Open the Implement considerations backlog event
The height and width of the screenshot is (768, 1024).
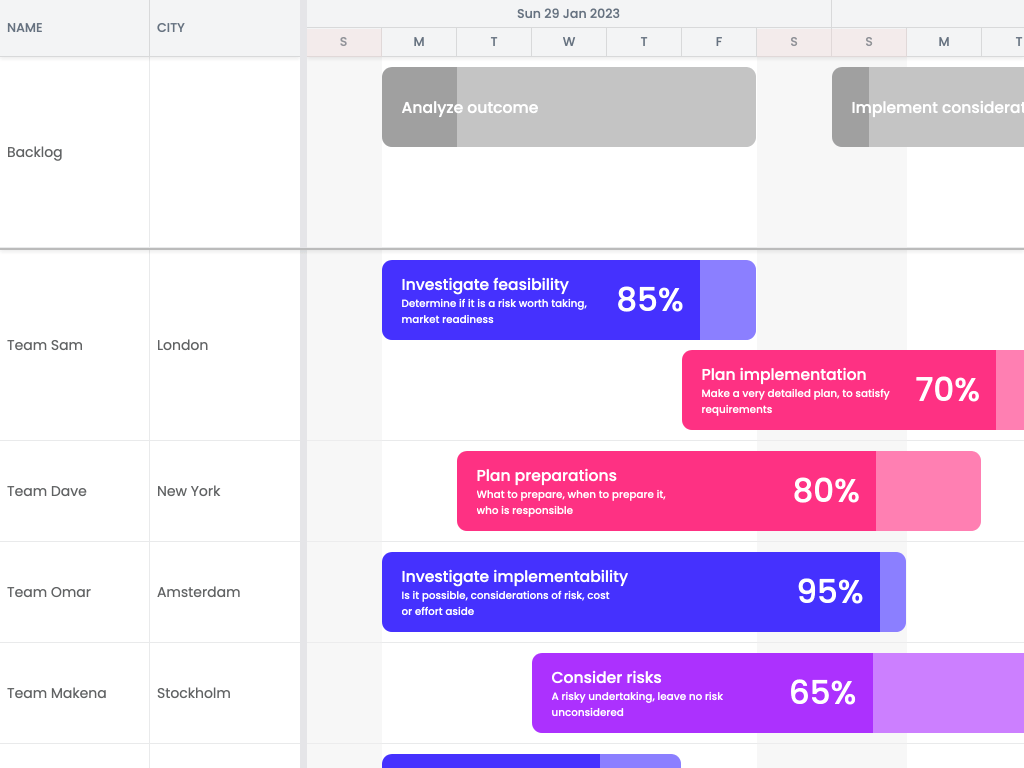928,107
